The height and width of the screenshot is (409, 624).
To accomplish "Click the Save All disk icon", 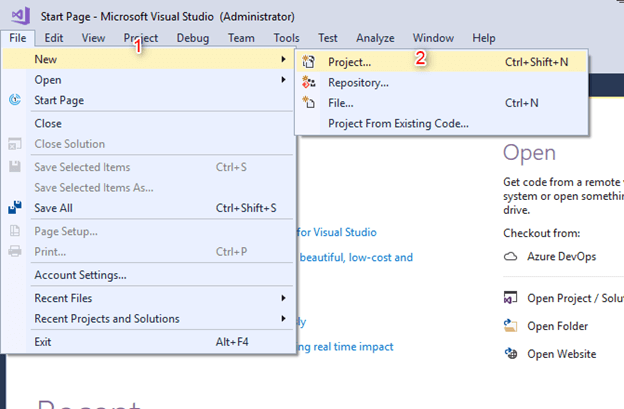I will tap(15, 208).
